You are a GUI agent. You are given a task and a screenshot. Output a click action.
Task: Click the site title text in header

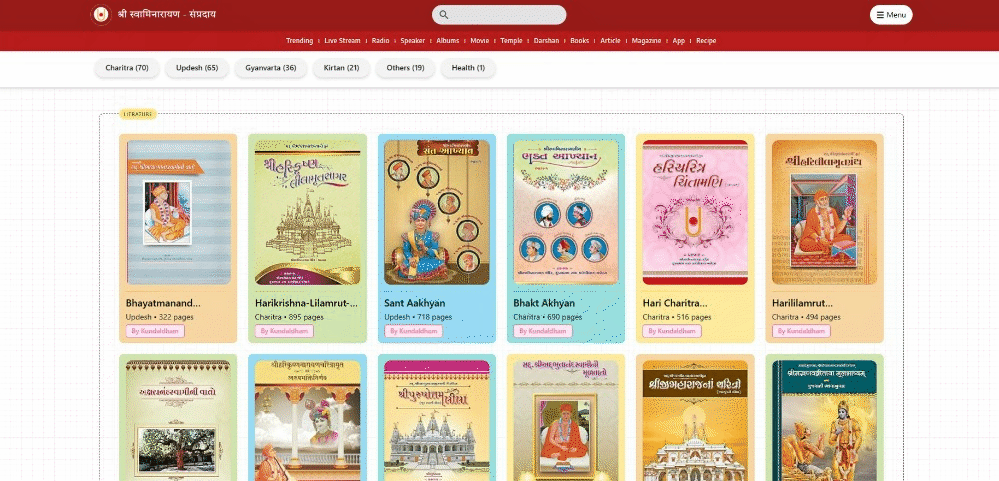pos(167,14)
